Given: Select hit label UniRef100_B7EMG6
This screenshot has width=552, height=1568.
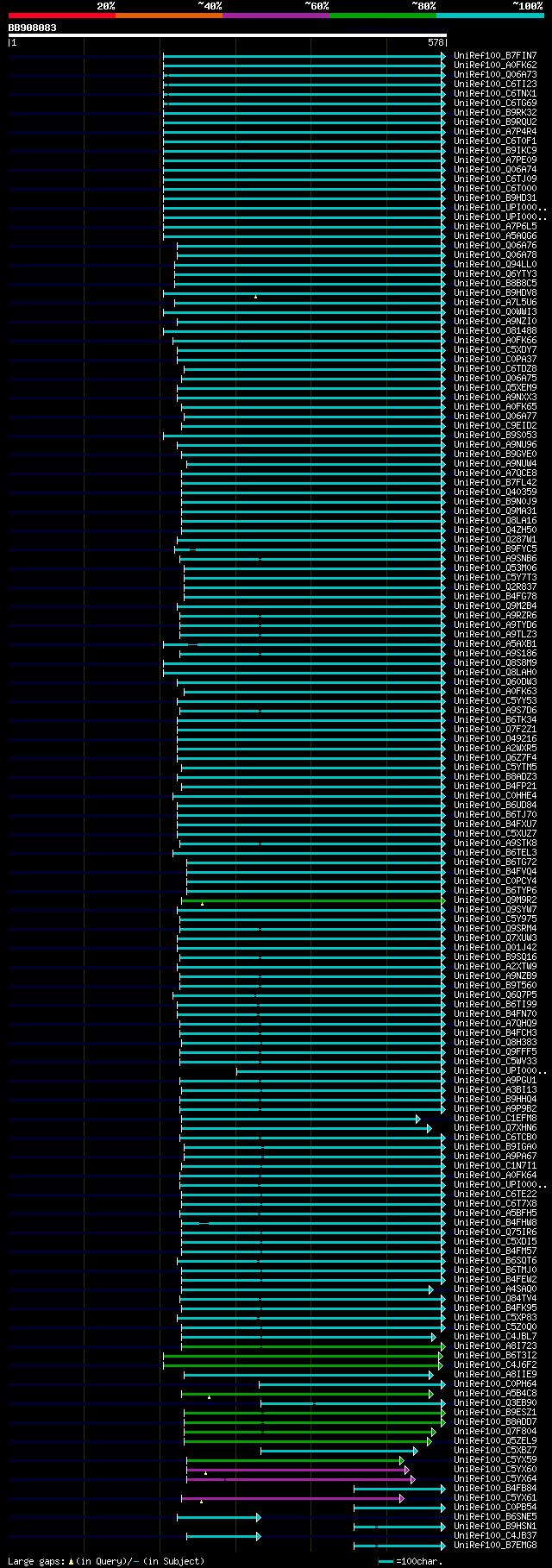Looking at the screenshot, I should [495, 1546].
